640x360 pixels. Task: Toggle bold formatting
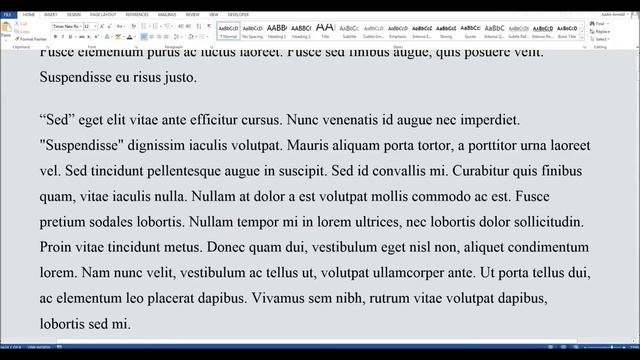[56, 37]
